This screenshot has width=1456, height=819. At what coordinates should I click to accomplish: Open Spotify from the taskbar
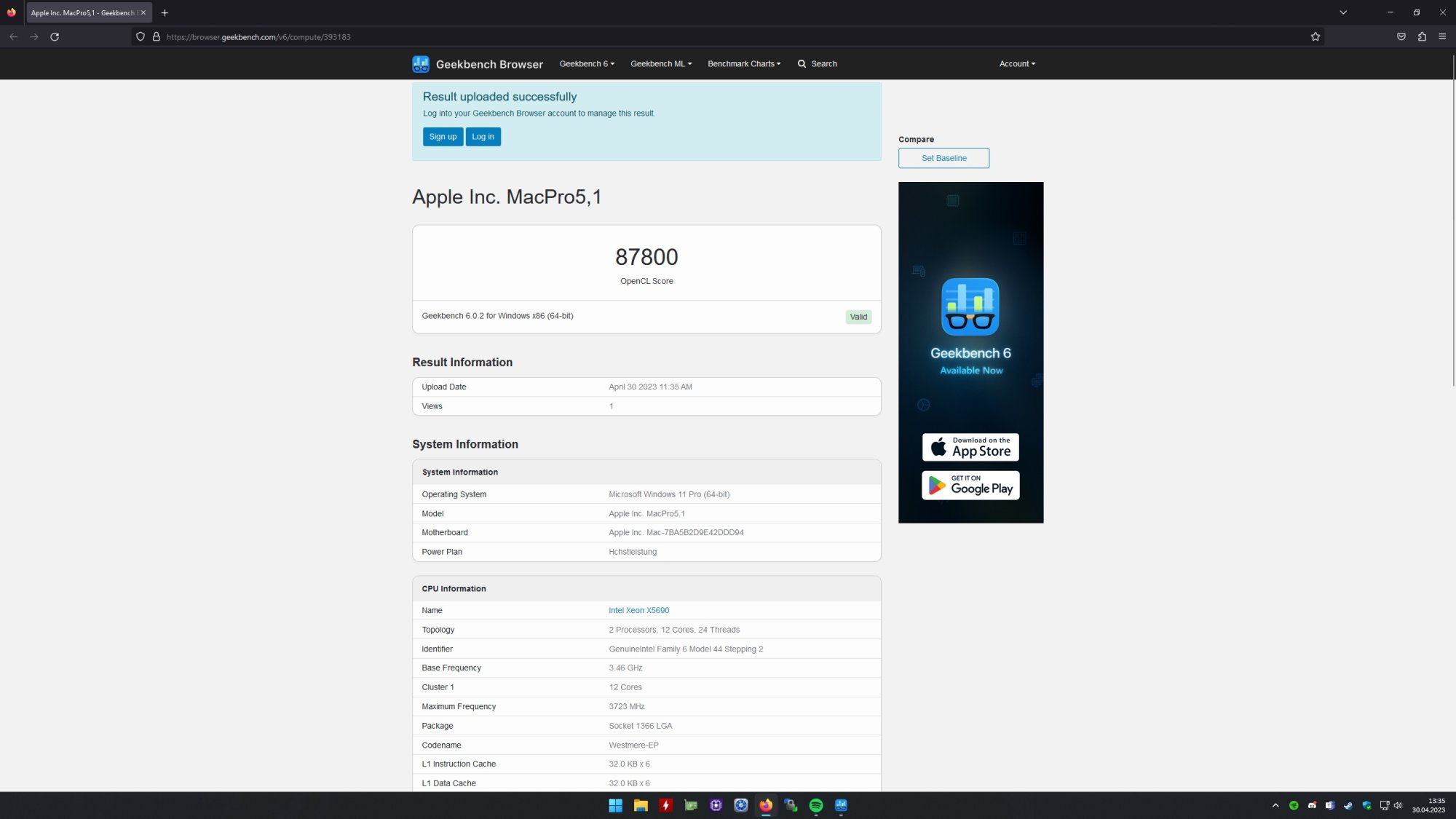click(x=815, y=805)
